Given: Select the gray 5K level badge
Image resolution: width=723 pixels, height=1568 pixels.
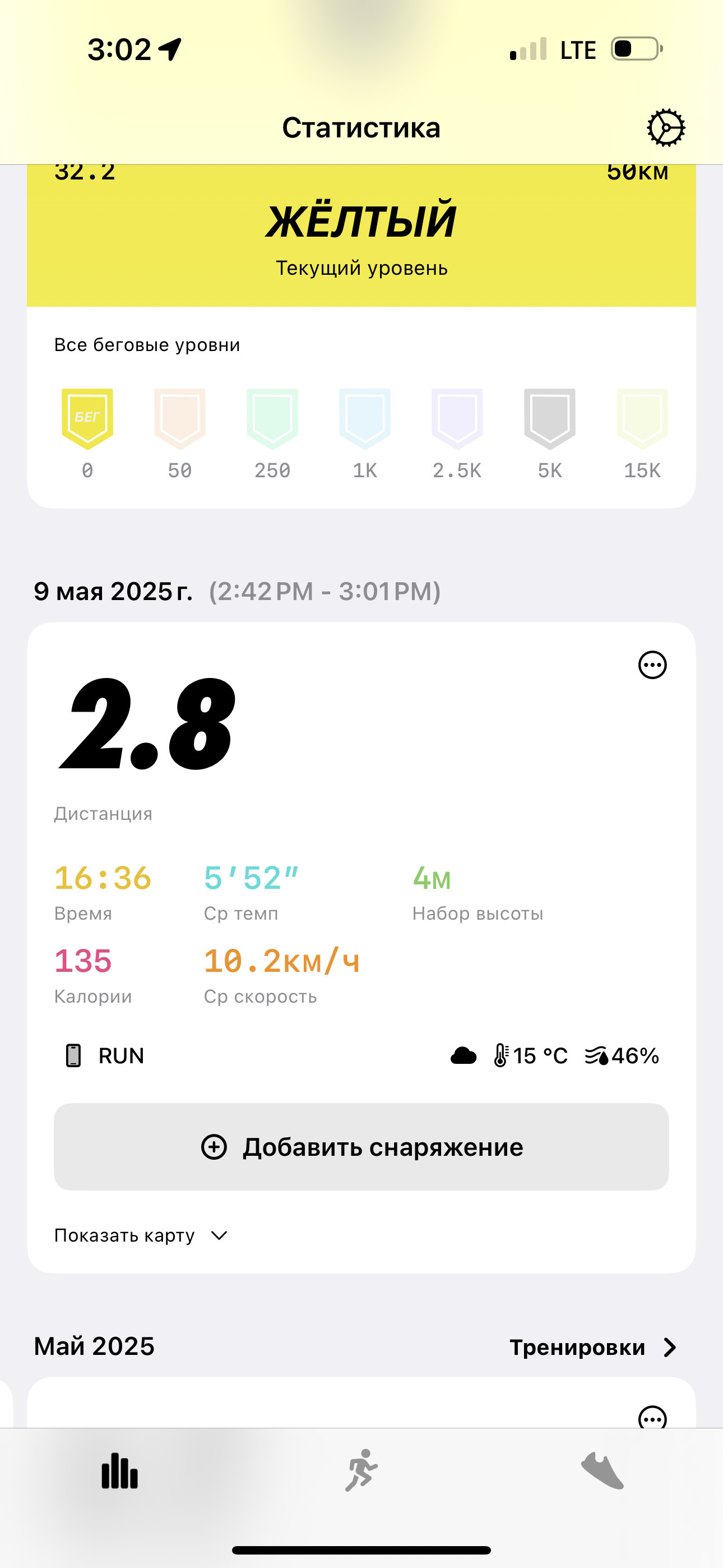Looking at the screenshot, I should [x=550, y=419].
